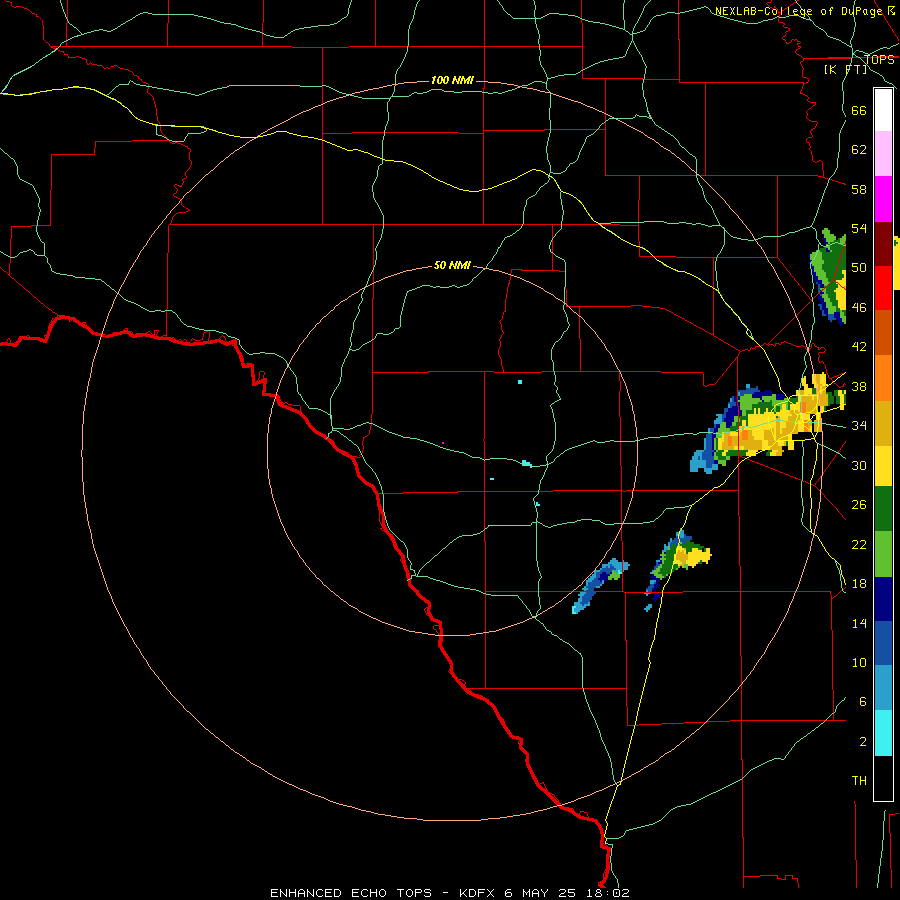The width and height of the screenshot is (900, 900).
Task: Click the 'TOPS' legend title
Action: point(879,60)
